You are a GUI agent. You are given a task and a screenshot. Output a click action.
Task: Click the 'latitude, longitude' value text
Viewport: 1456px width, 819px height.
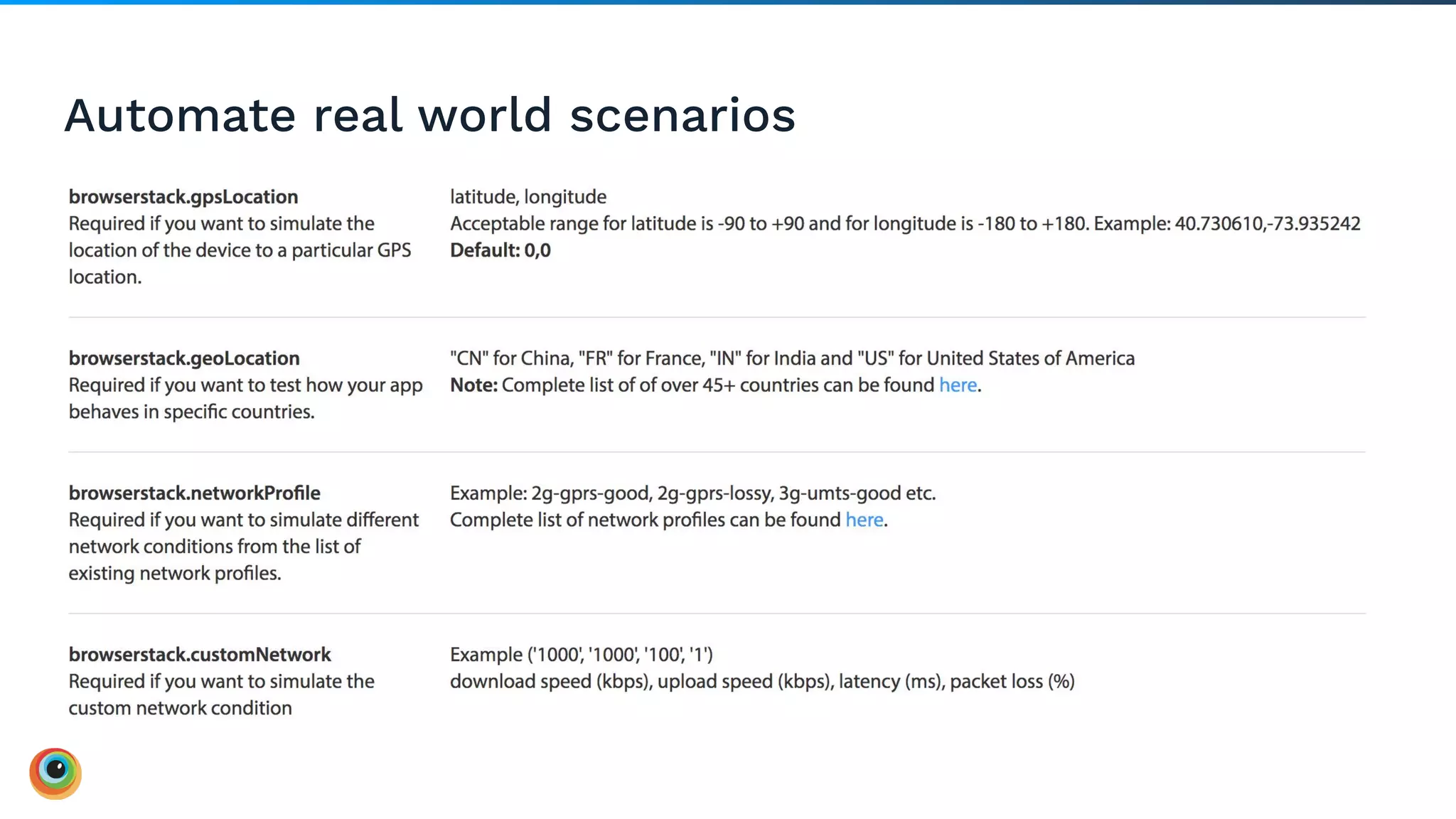(528, 197)
